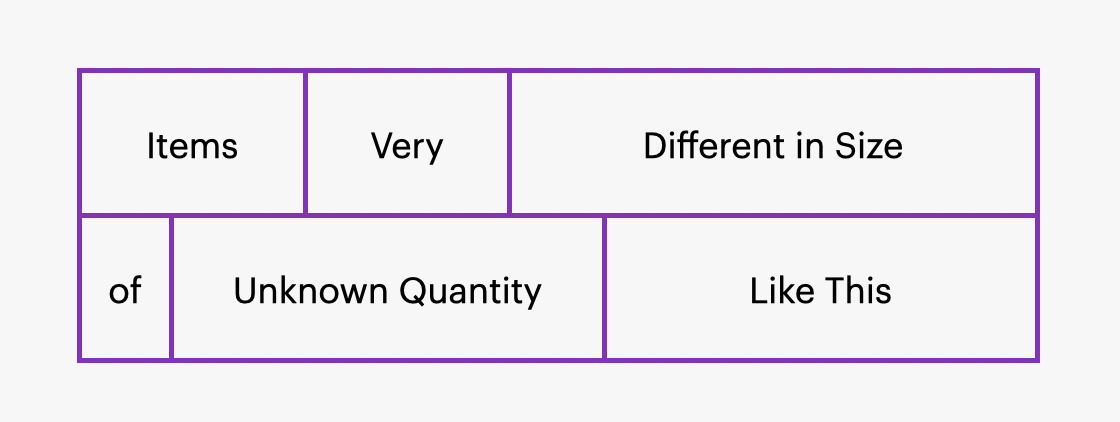
Task: Select the word "in" in the top-right box
Action: click(796, 146)
